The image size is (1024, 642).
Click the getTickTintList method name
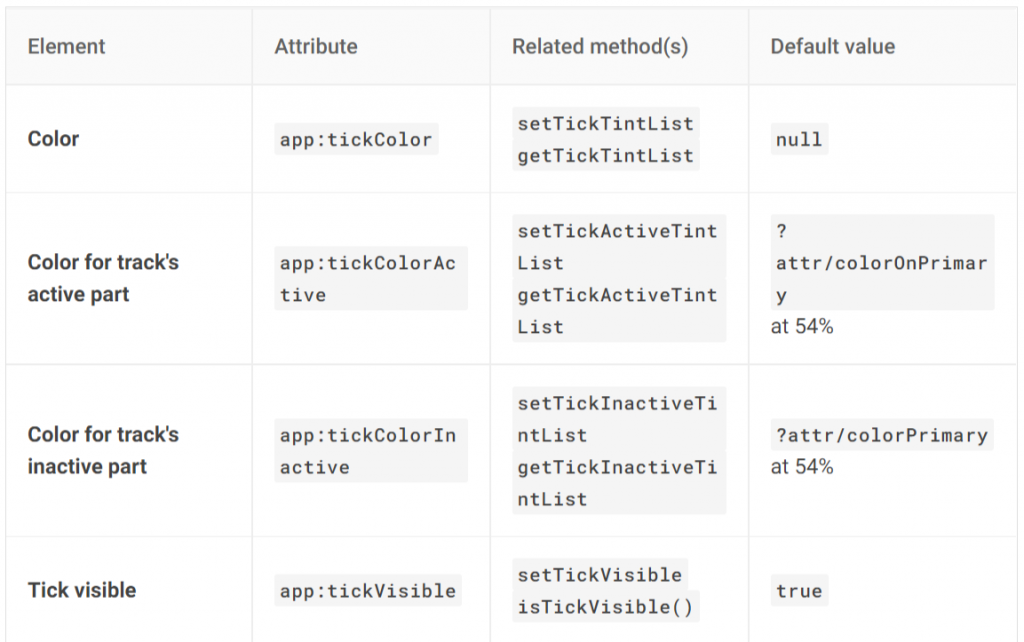605,155
